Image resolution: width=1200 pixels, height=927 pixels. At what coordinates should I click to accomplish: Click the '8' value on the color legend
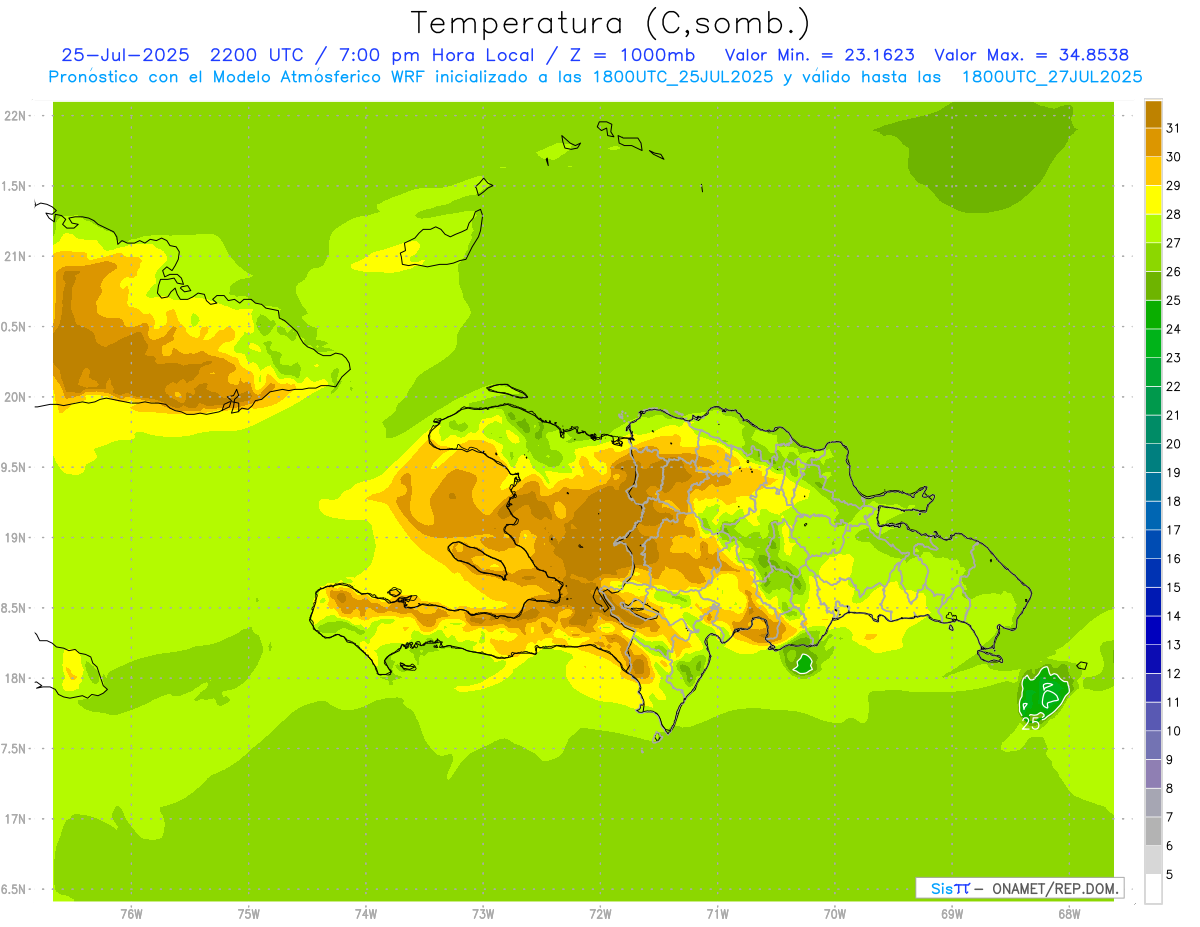coord(1170,789)
